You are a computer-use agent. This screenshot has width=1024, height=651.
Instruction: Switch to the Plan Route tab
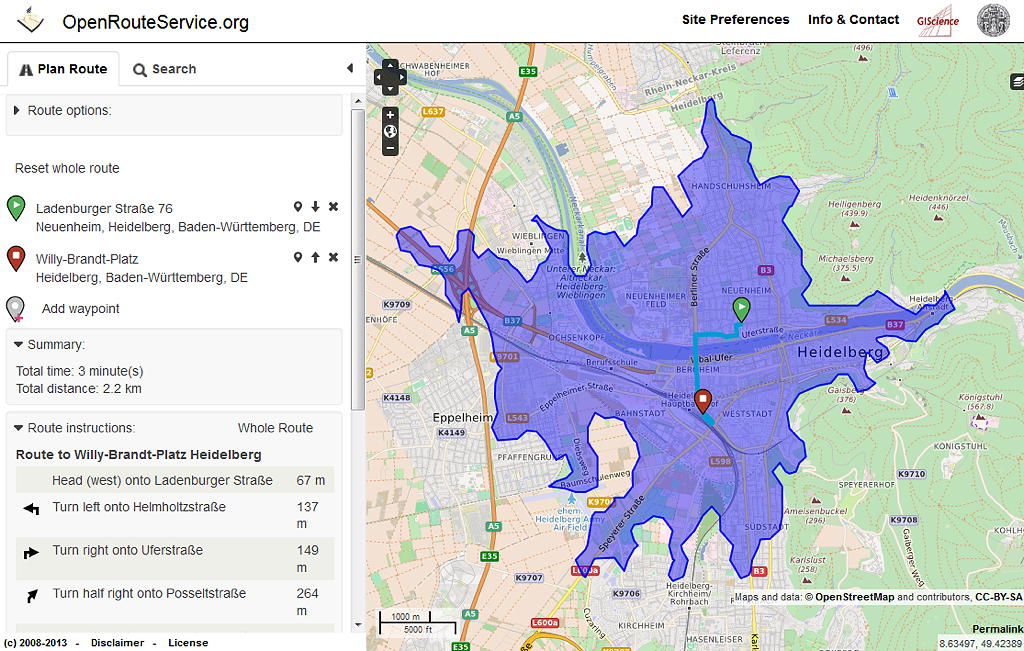point(63,69)
